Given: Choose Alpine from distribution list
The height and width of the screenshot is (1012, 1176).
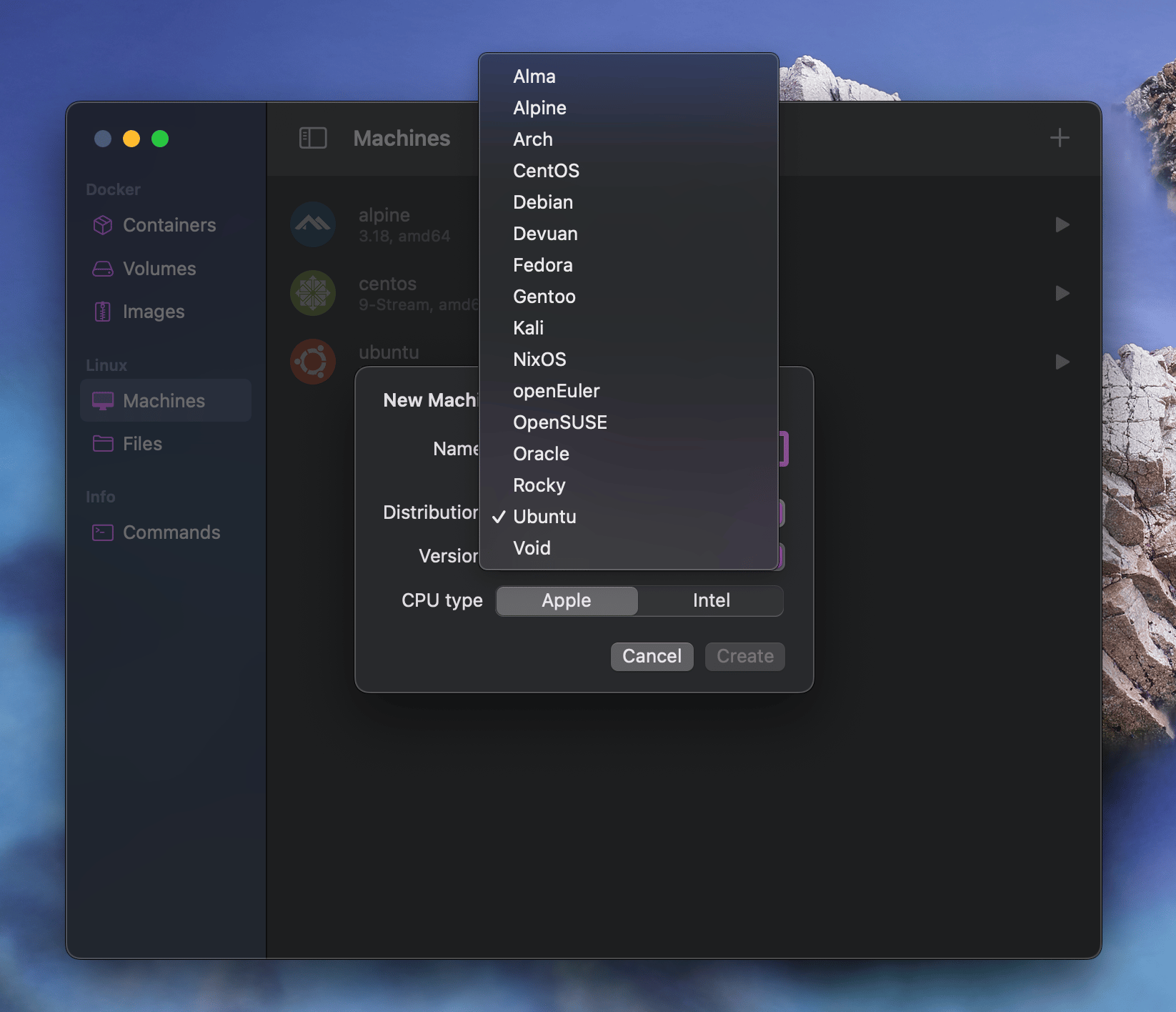Looking at the screenshot, I should click(629, 108).
